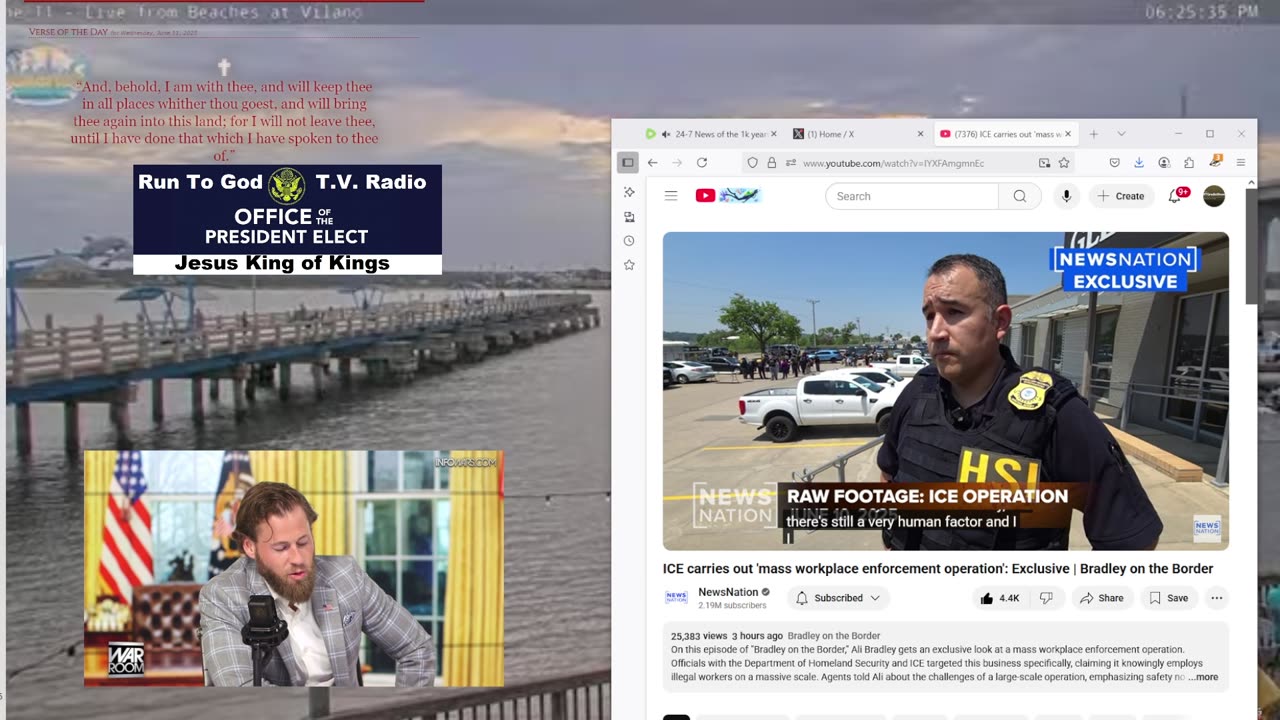Save video to playlist
This screenshot has height=720, width=1280.
(1168, 598)
